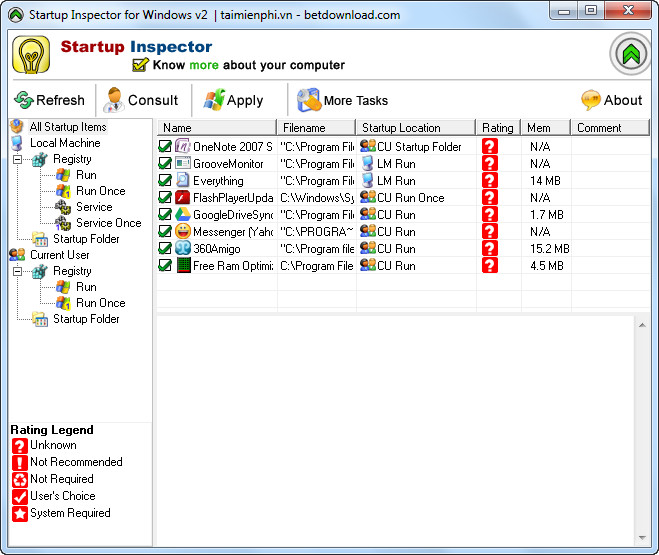
Task: Sort by the Filename column header
Action: pyautogui.click(x=316, y=128)
